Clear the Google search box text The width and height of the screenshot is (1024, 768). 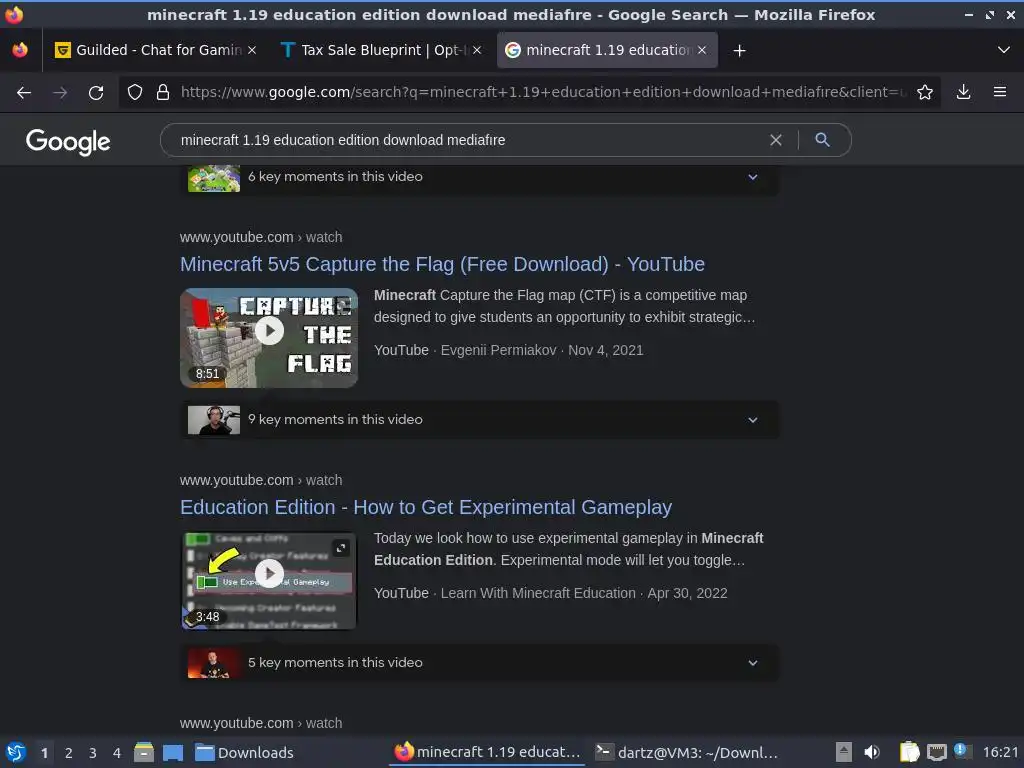(776, 140)
